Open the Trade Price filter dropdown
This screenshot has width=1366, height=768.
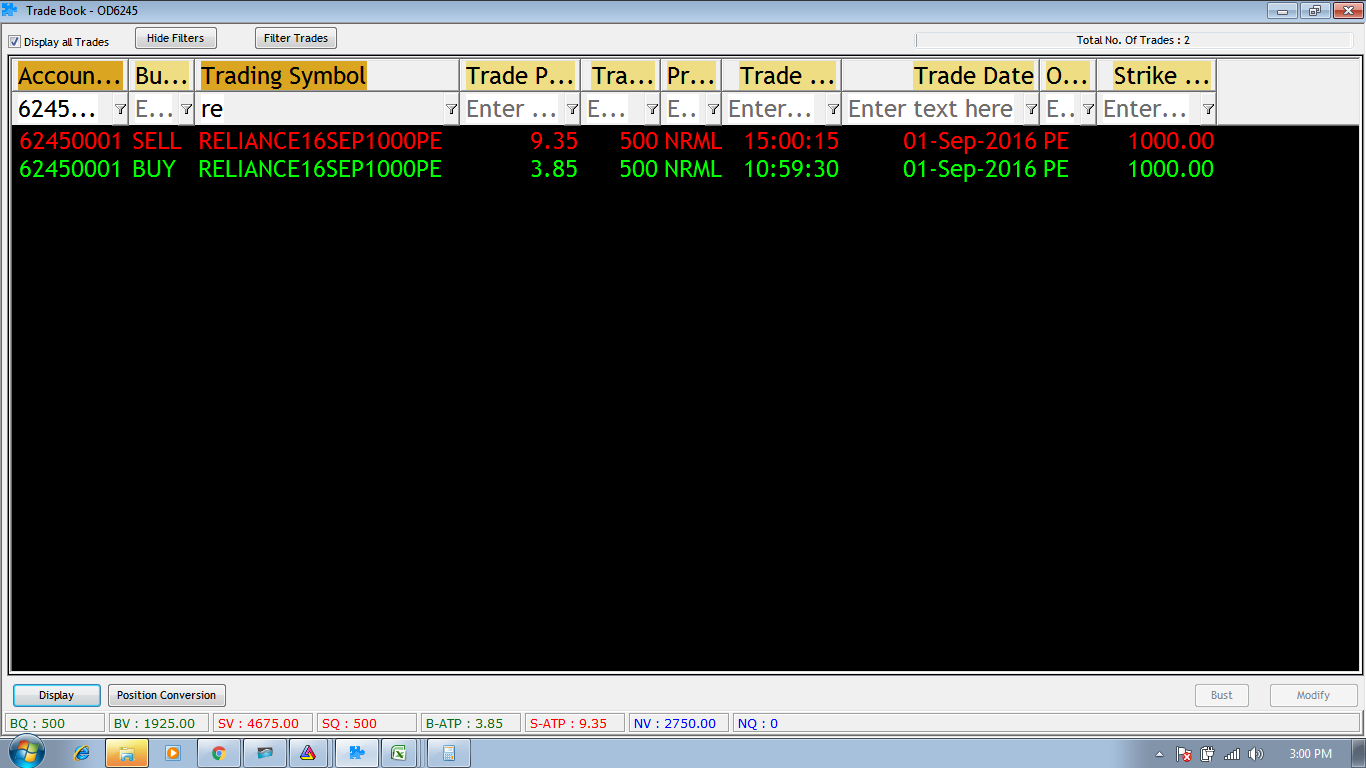click(572, 109)
